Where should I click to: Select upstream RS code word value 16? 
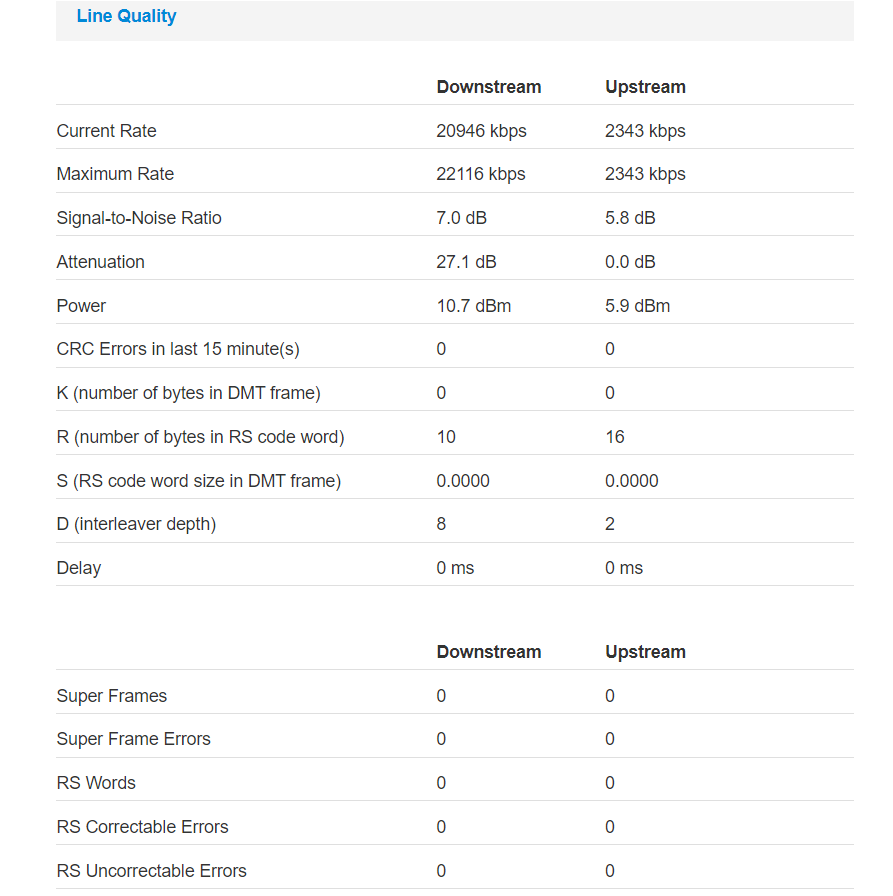615,437
